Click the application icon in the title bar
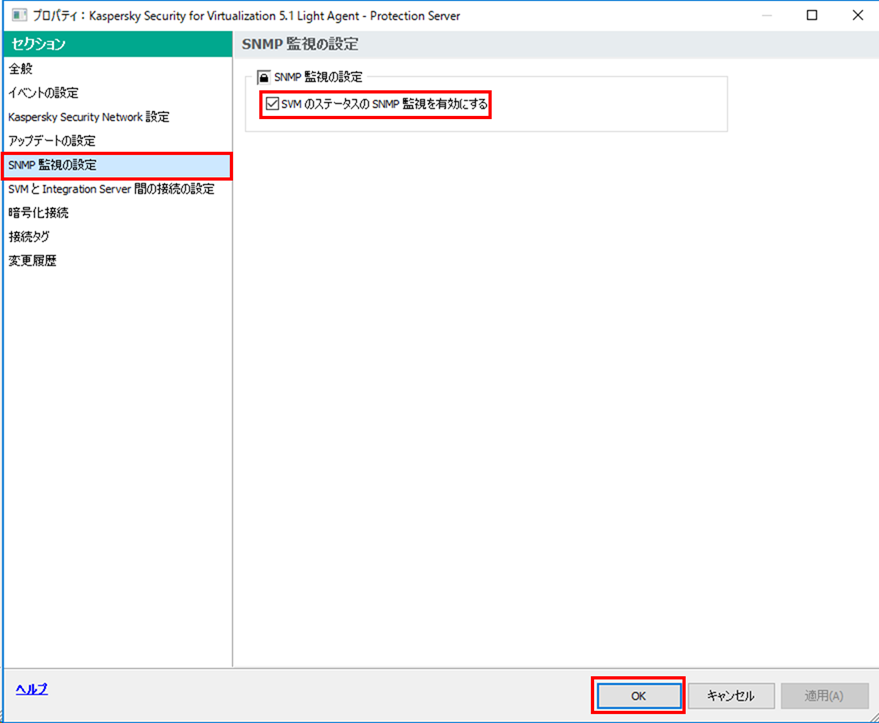 coord(19,15)
